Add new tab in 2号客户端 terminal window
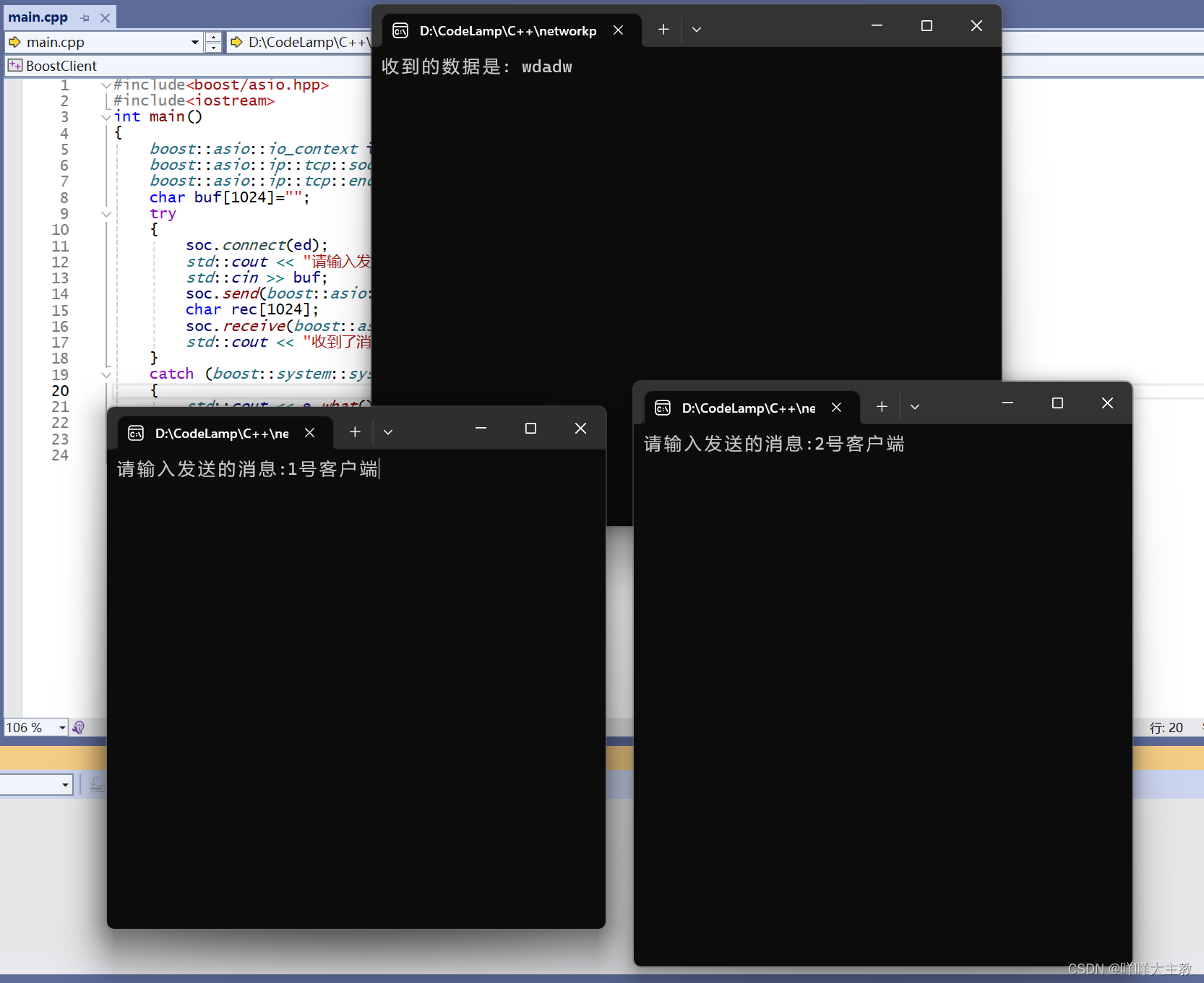This screenshot has width=1204, height=983. pos(882,407)
